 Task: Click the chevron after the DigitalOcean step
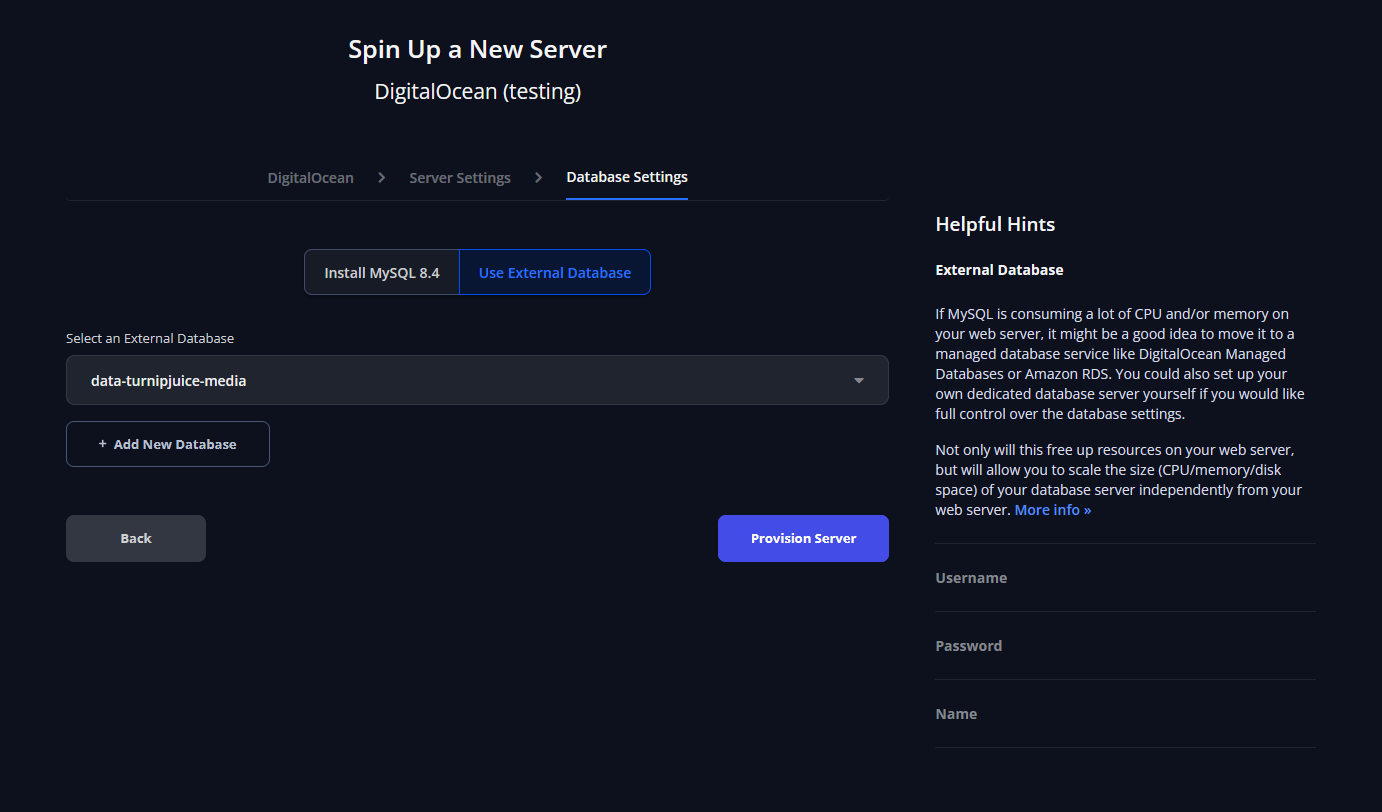coord(381,178)
